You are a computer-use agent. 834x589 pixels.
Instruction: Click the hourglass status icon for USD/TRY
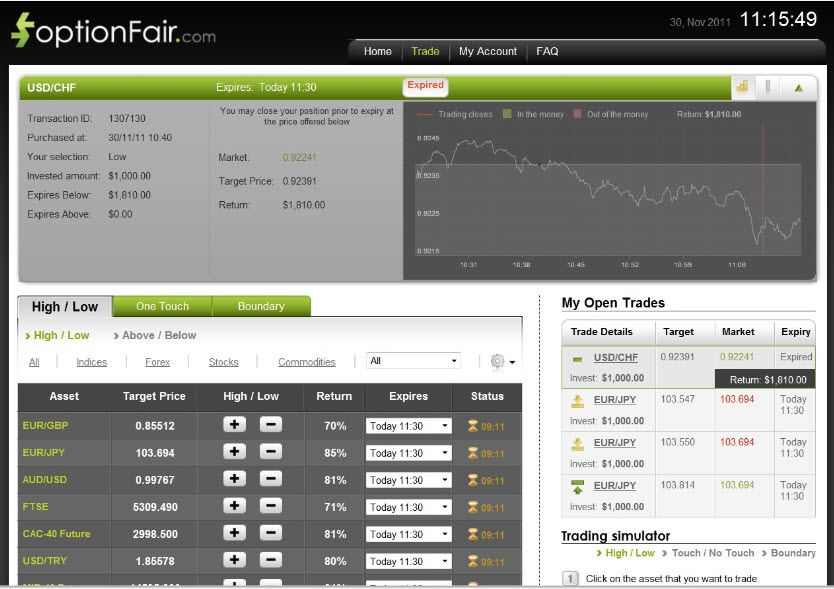472,561
